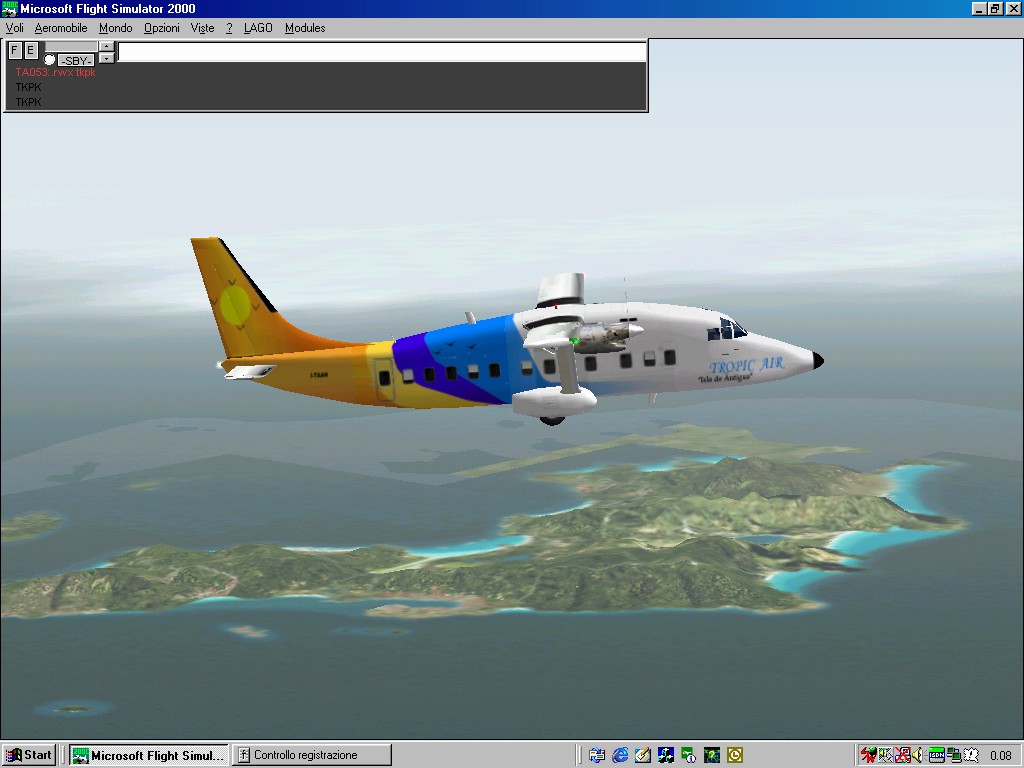
Task: Toggle the round indicator beside -SBY-
Action: click(50, 60)
